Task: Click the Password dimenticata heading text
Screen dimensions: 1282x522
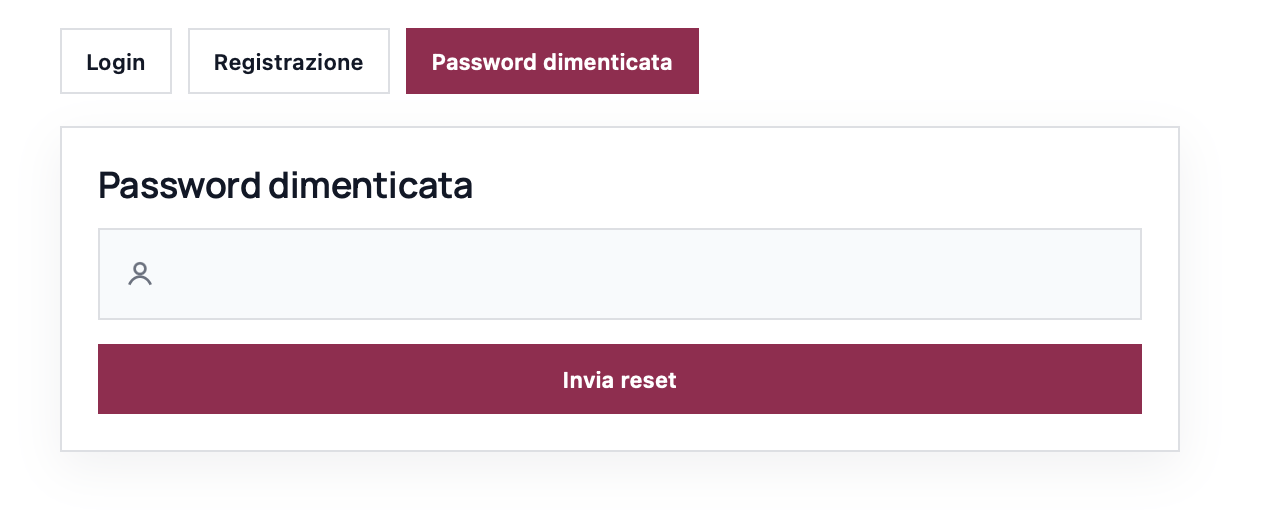Action: click(x=285, y=186)
